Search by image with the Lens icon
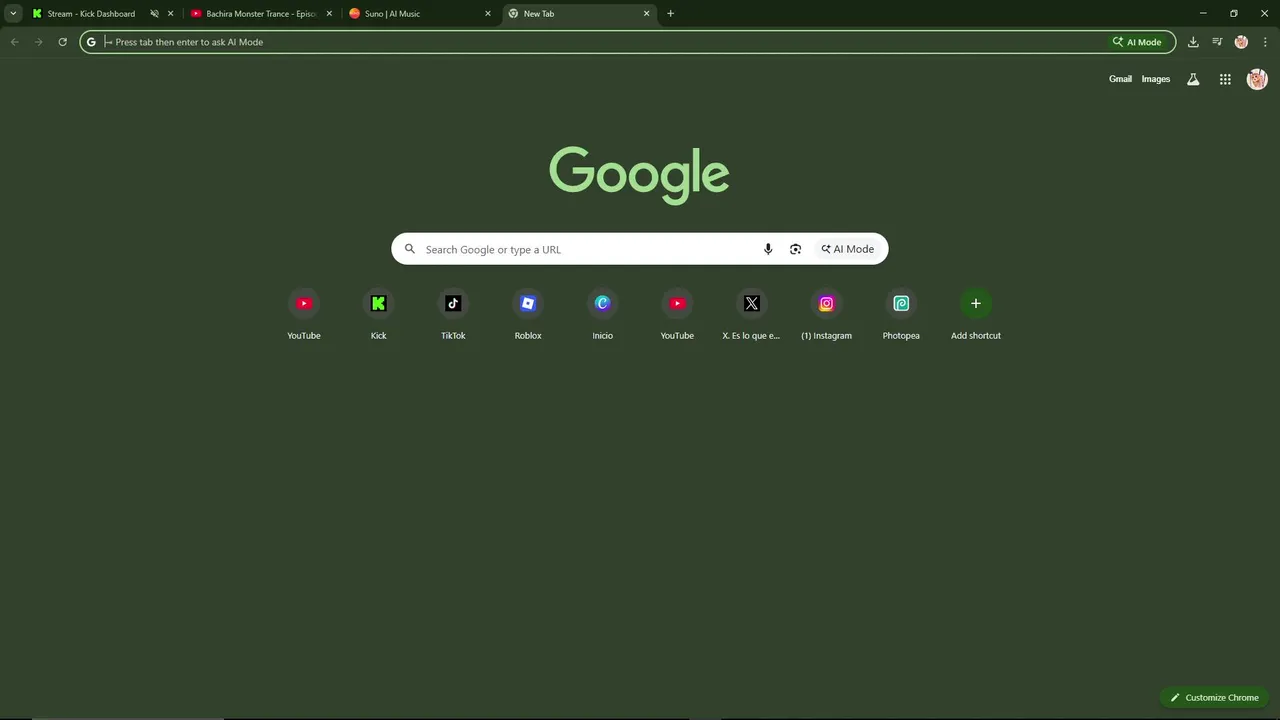Image resolution: width=1280 pixels, height=720 pixels. [x=795, y=249]
